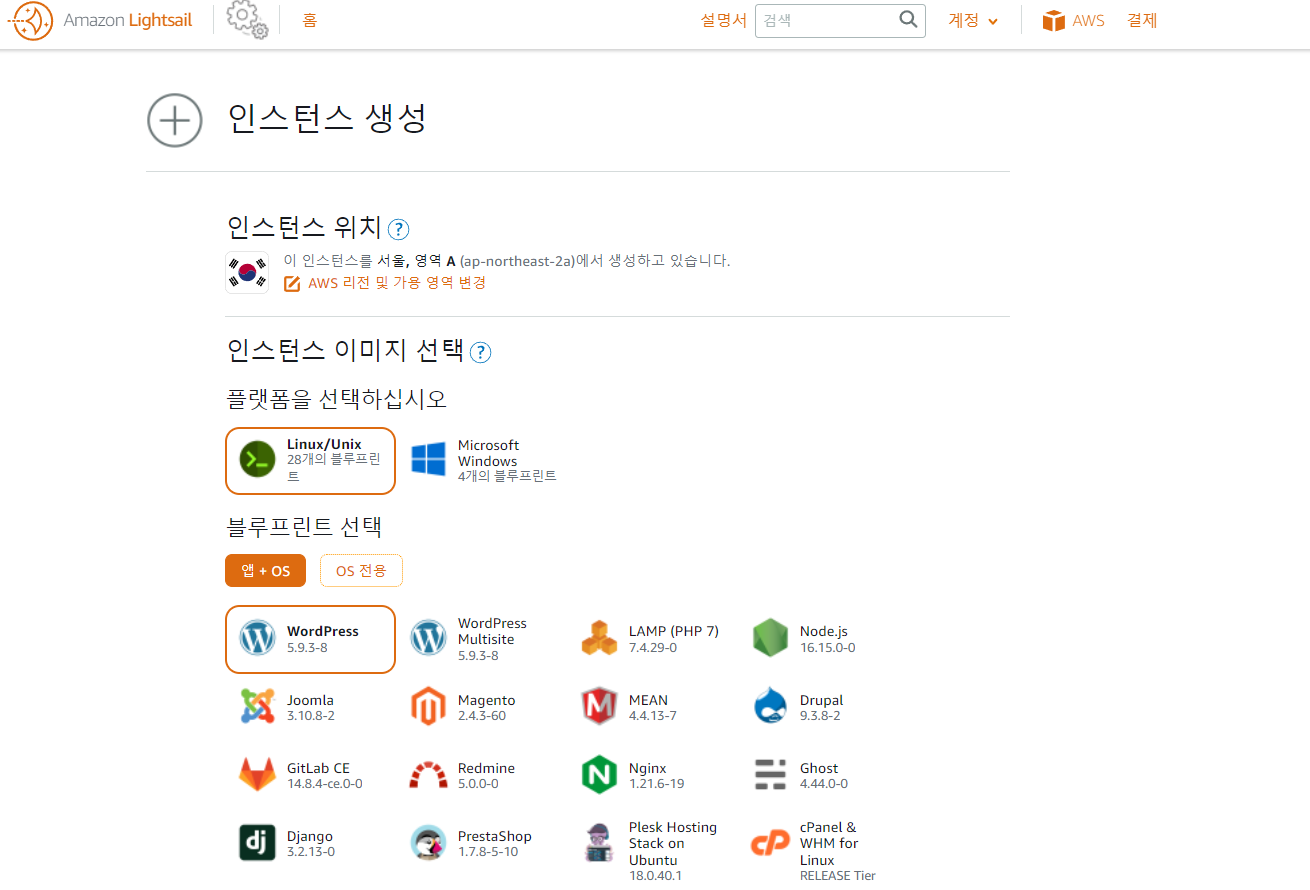Click the 4개의 블루프린트 text under Windows
The width and height of the screenshot is (1310, 890).
(x=507, y=477)
